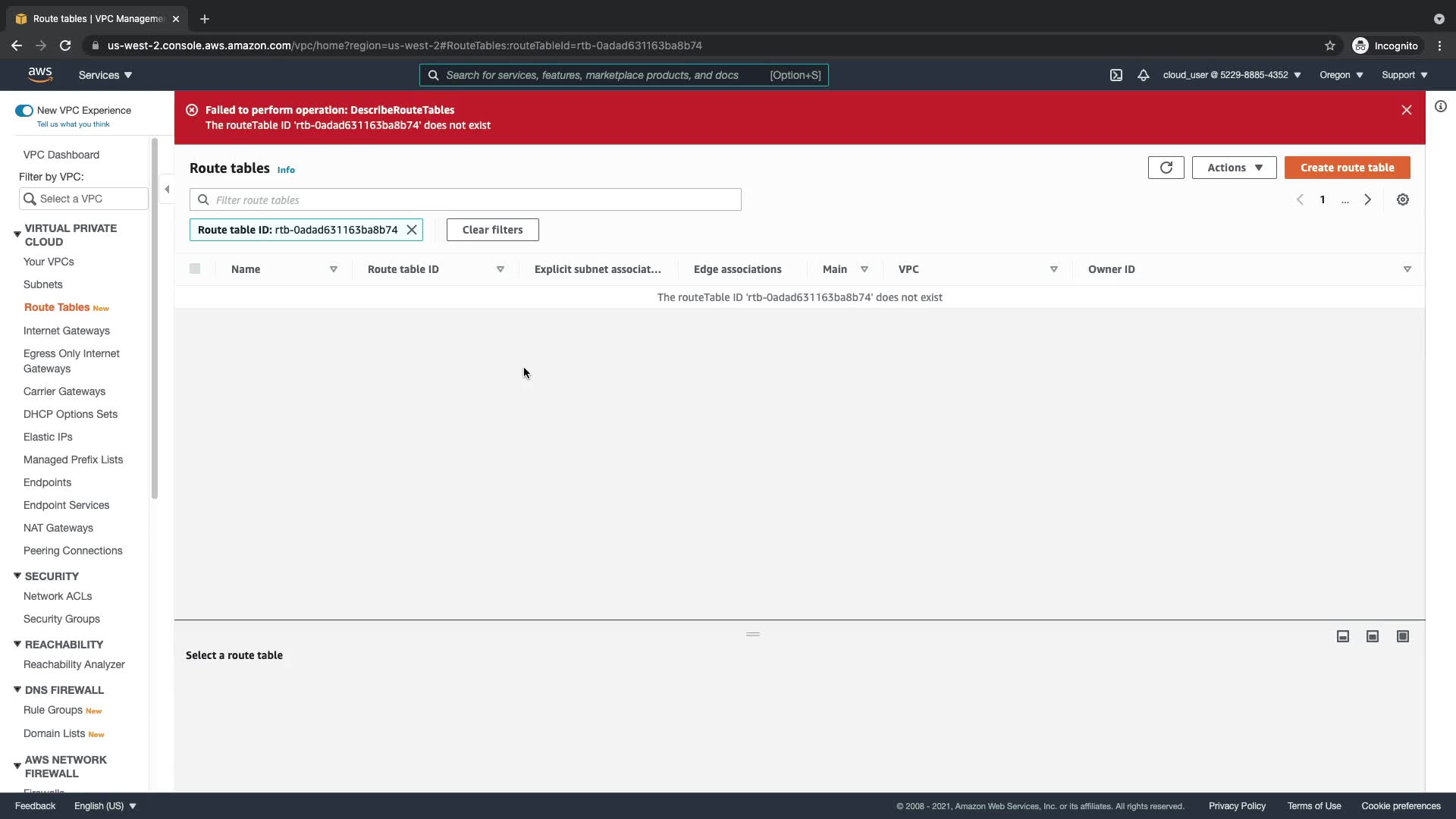Screen dimensions: 1456x819
Task: Click the Filter route tables search field
Action: 466,199
